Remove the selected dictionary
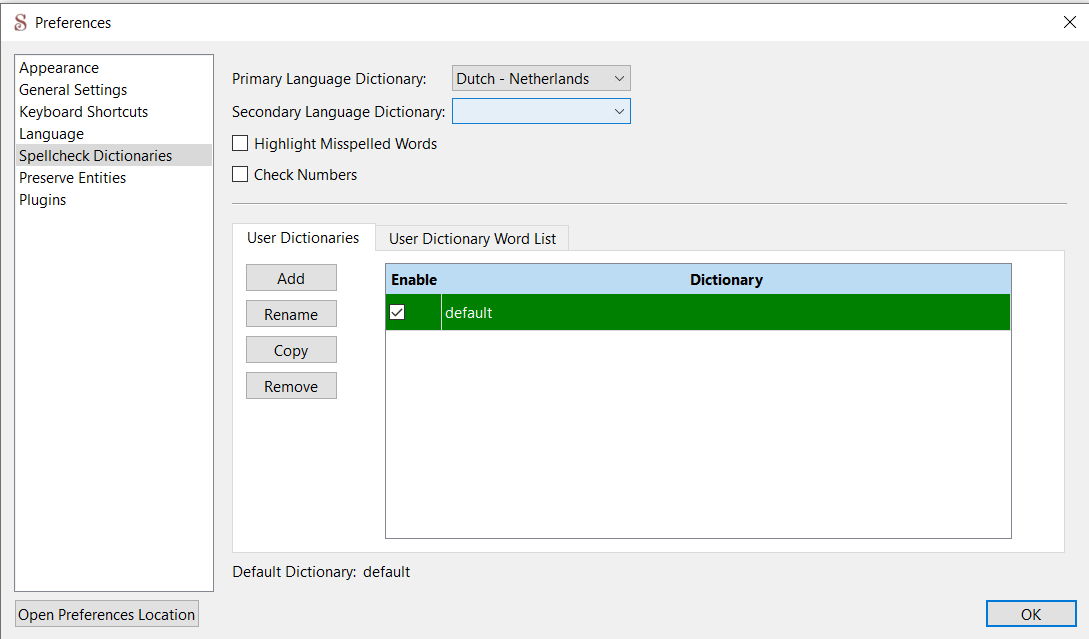 (291, 387)
